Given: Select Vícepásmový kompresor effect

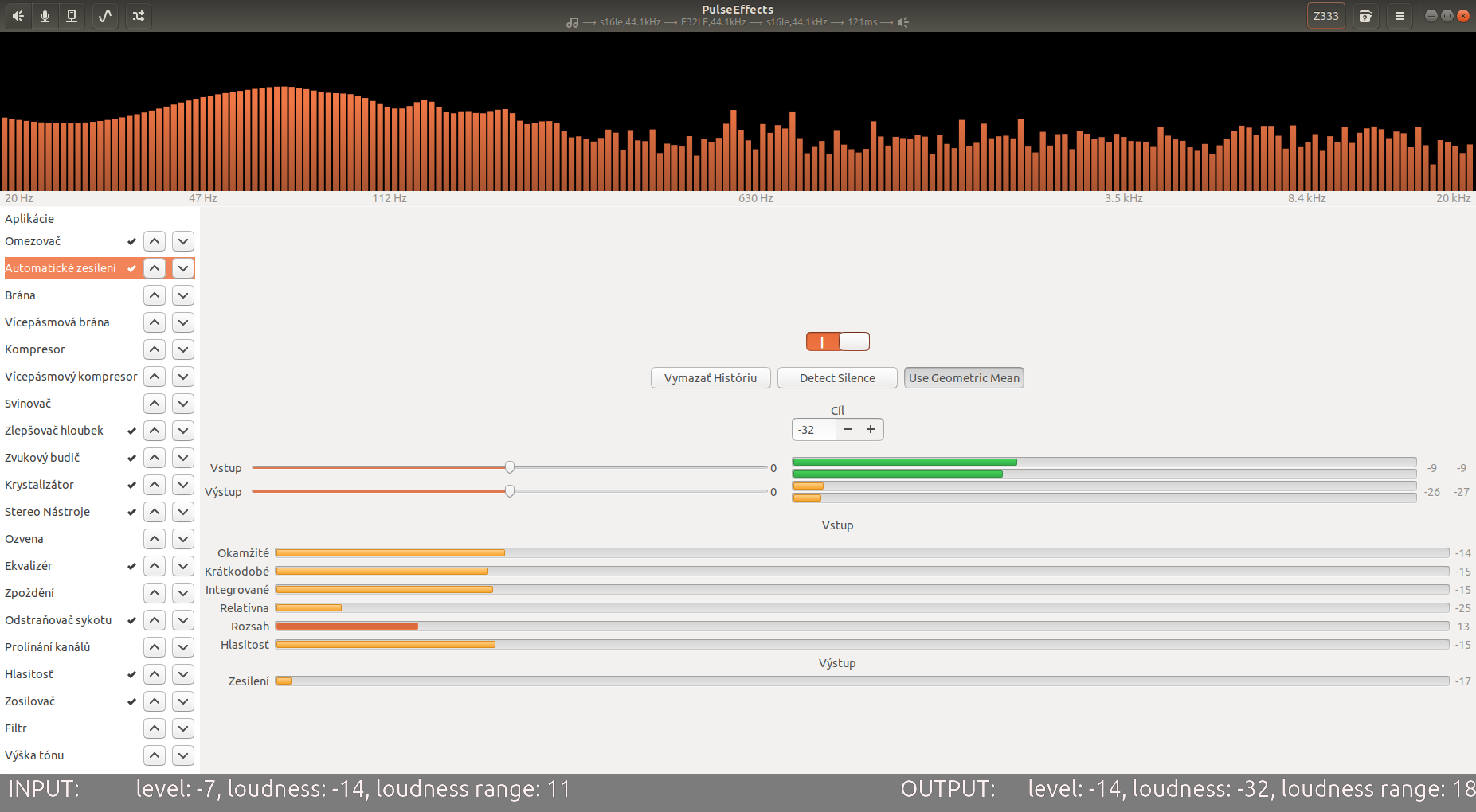Looking at the screenshot, I should pyautogui.click(x=72, y=377).
